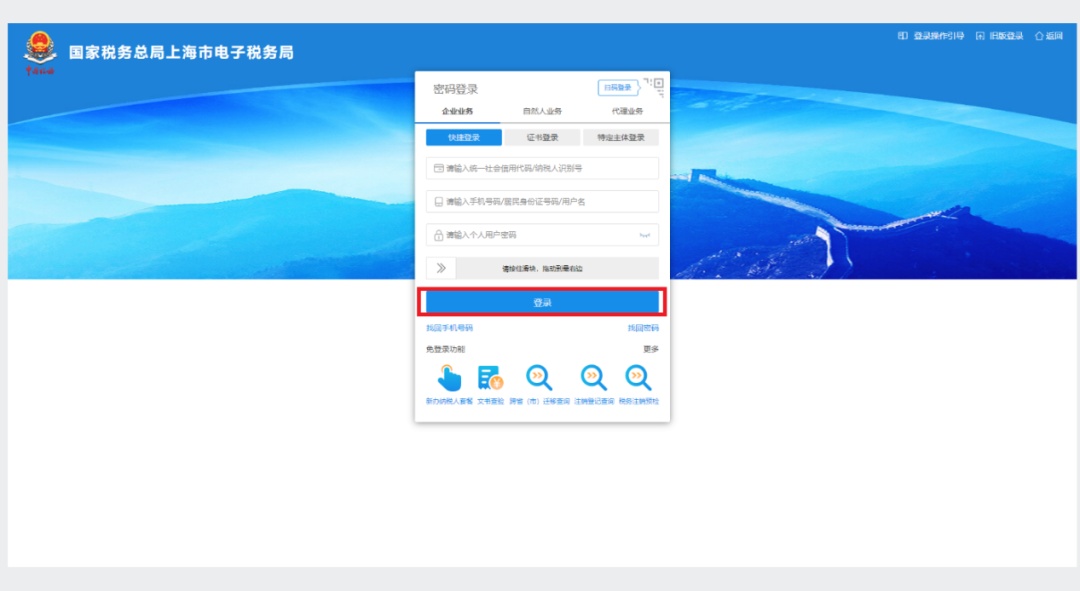Focus the unified social credit code field
1080x591 pixels.
point(542,168)
